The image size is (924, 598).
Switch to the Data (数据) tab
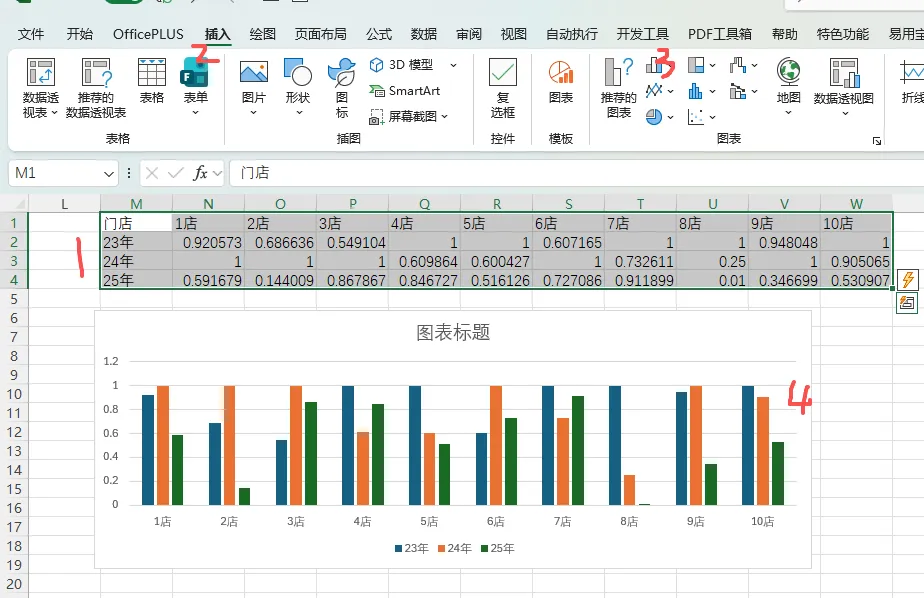424,34
